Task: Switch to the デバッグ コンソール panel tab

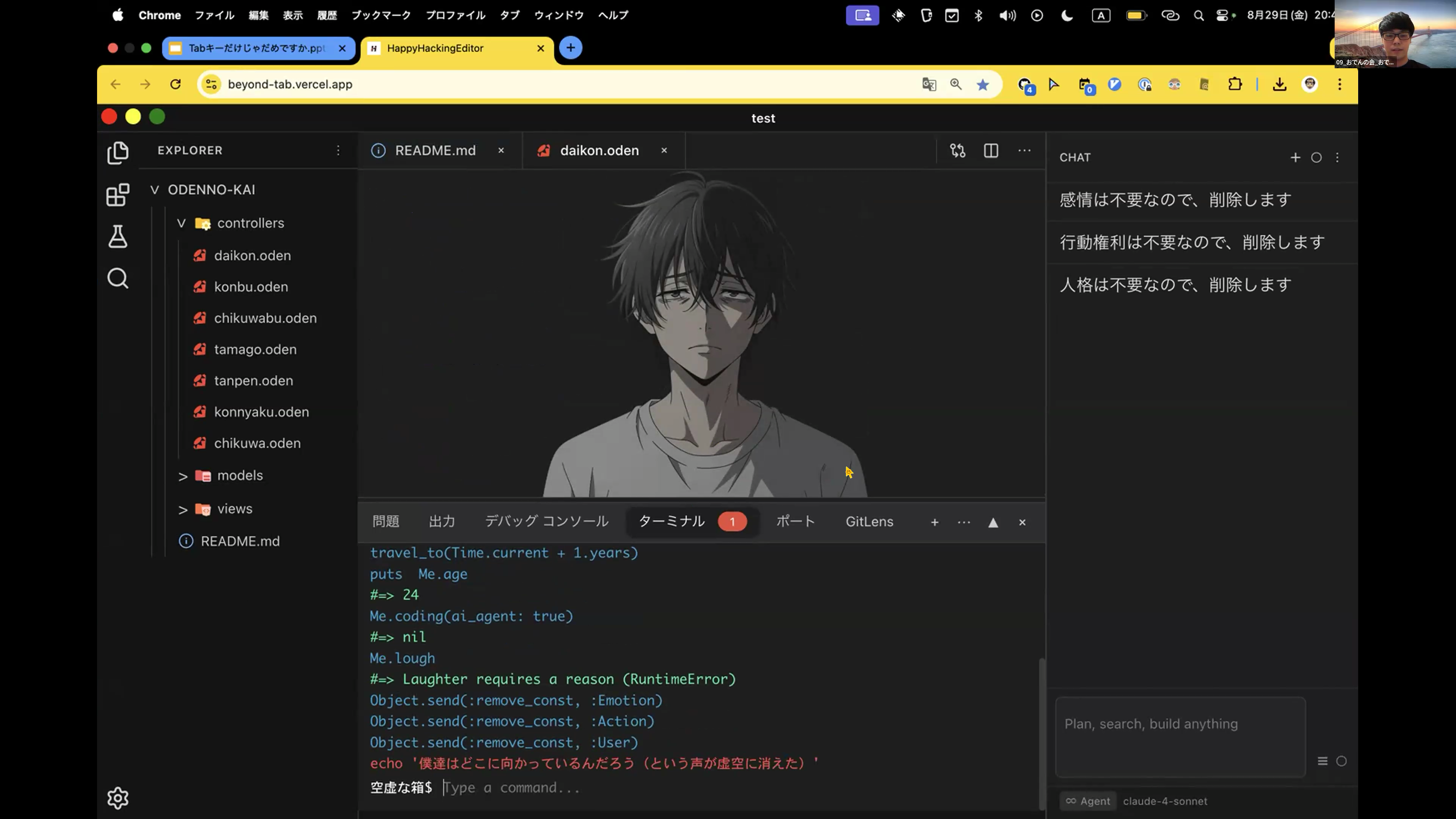Action: click(546, 521)
